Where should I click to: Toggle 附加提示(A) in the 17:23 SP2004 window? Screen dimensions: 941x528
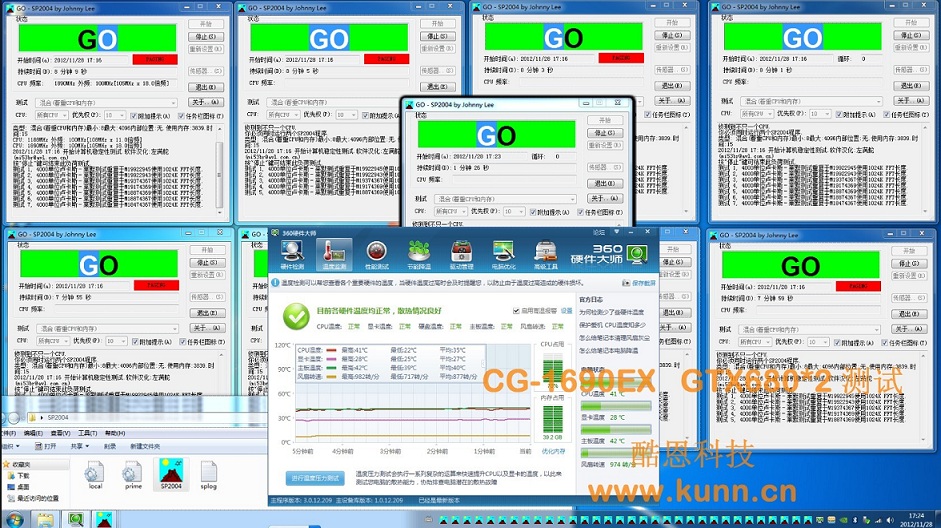533,212
